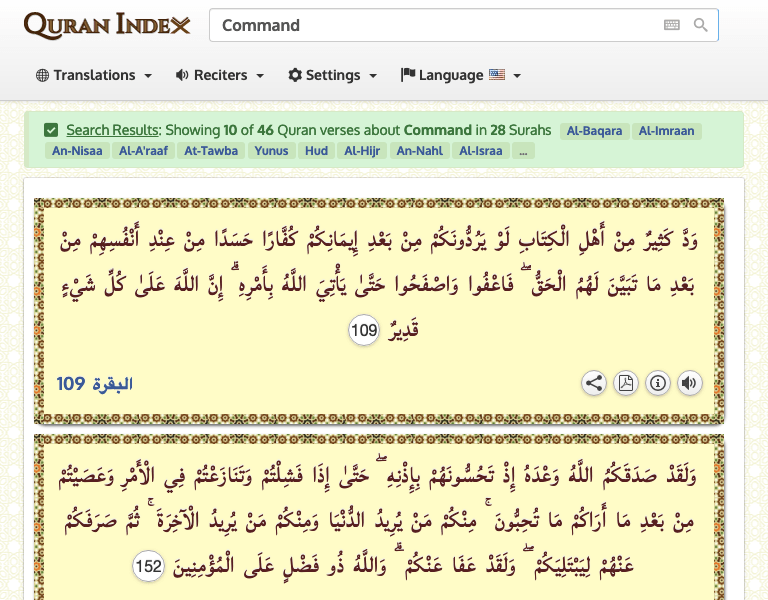The width and height of the screenshot is (768, 600).
Task: Open the Reciters dropdown menu
Action: point(220,75)
